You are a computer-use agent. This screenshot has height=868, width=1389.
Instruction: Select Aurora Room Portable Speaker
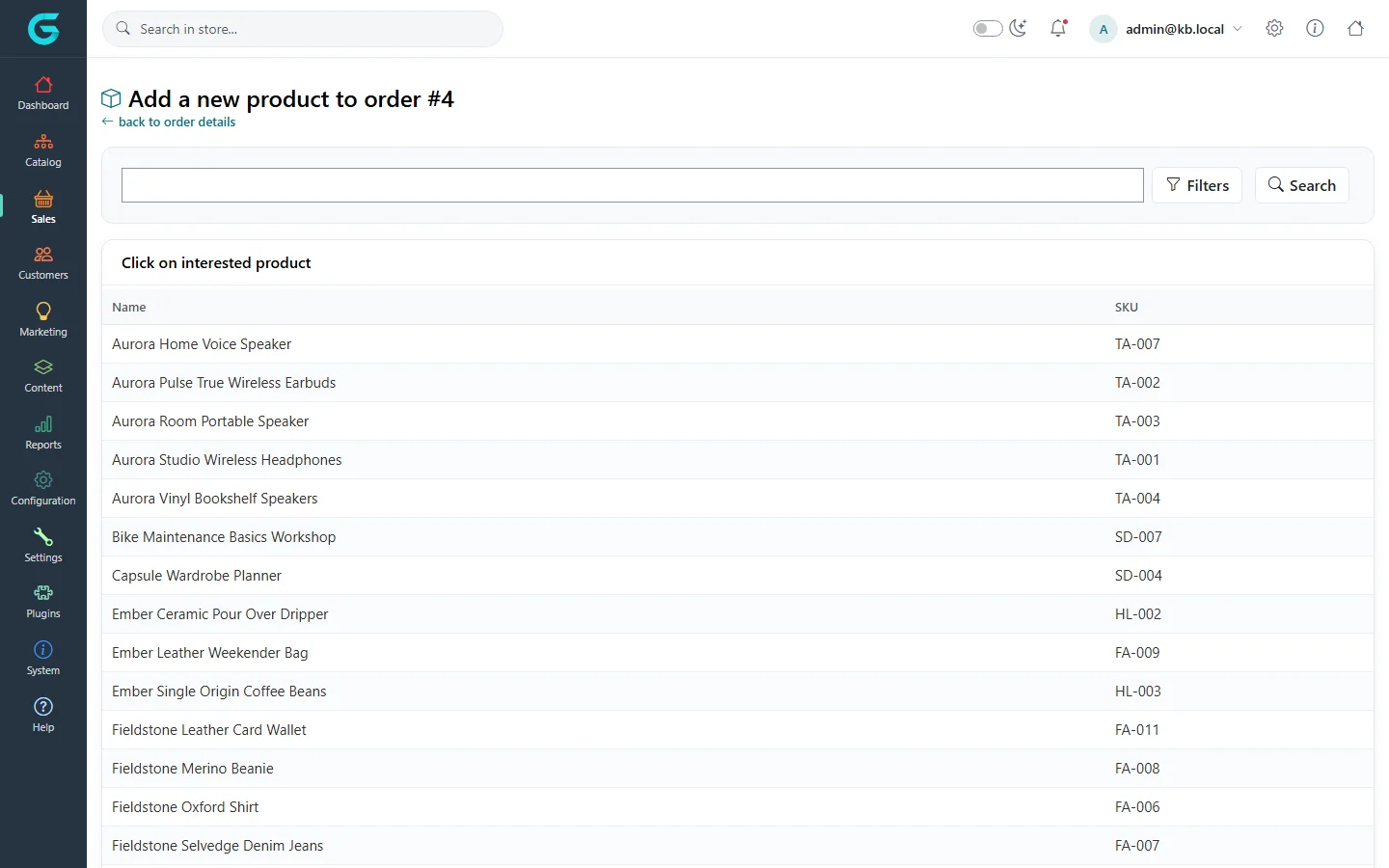coord(738,421)
